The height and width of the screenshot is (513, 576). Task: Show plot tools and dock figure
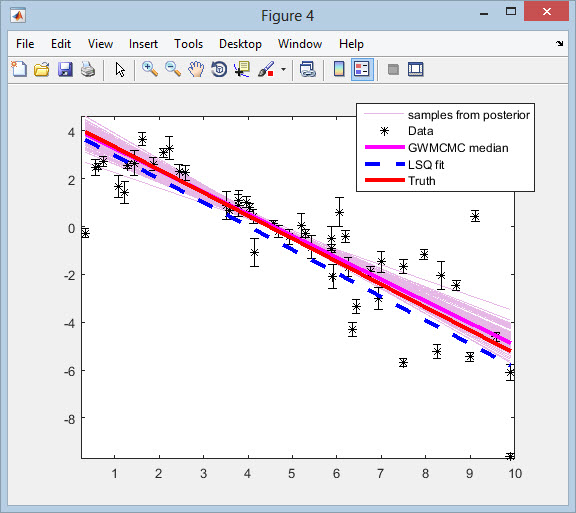pyautogui.click(x=416, y=69)
